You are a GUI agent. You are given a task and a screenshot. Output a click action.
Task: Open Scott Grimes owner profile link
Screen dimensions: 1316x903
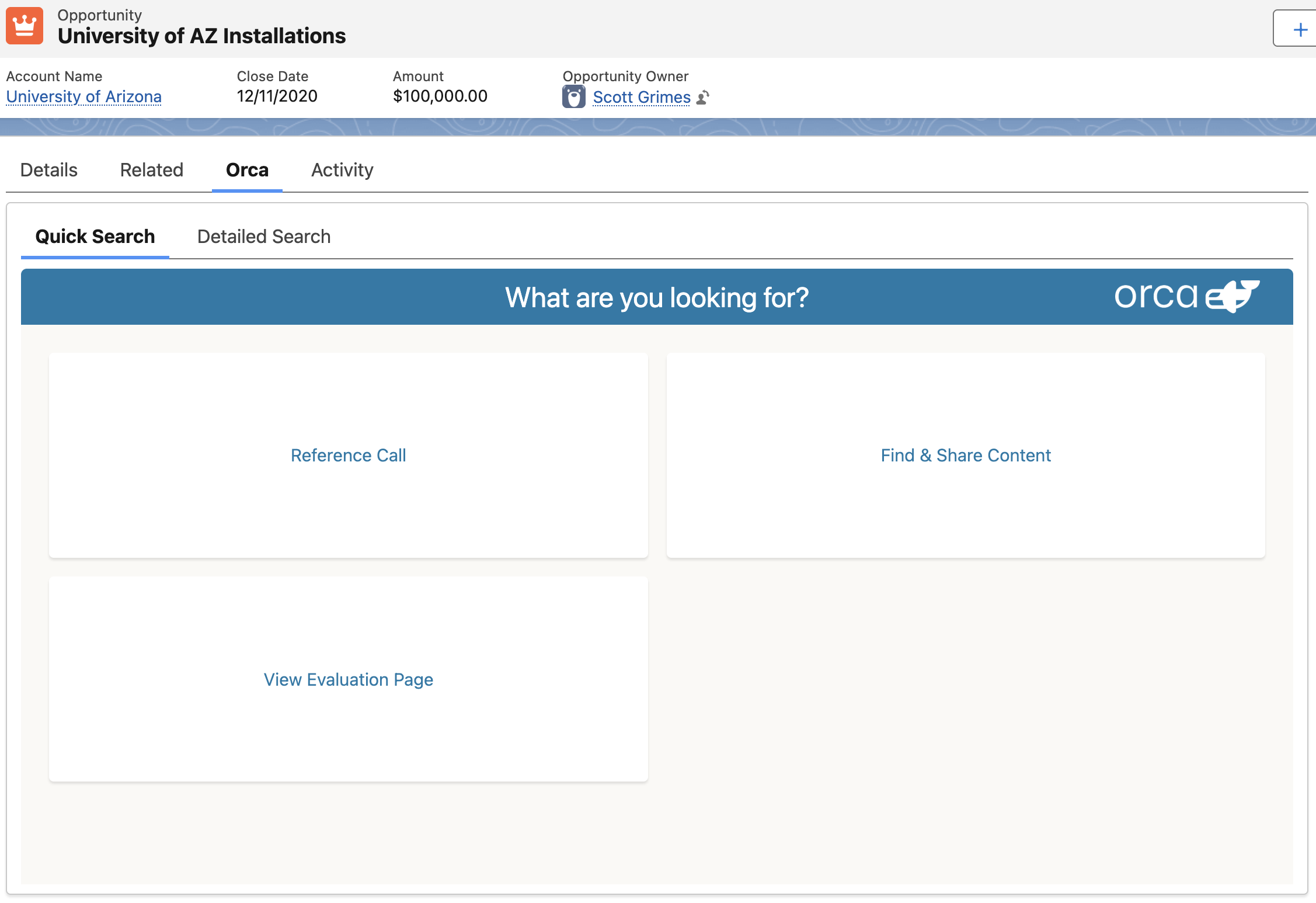tap(641, 97)
